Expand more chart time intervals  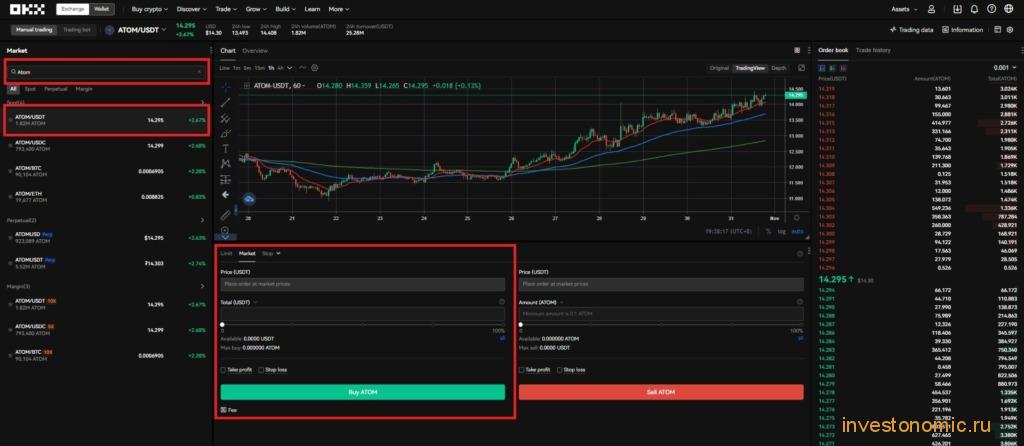[x=290, y=68]
